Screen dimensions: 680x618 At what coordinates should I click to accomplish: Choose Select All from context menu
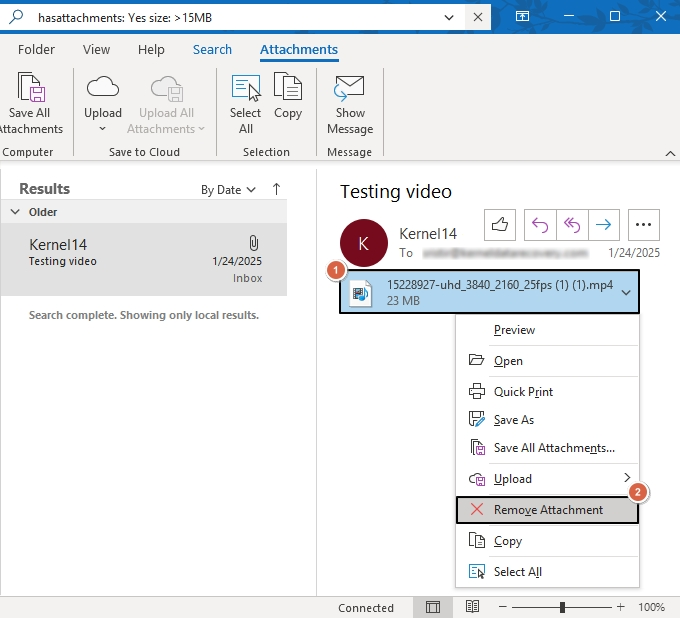(547, 572)
